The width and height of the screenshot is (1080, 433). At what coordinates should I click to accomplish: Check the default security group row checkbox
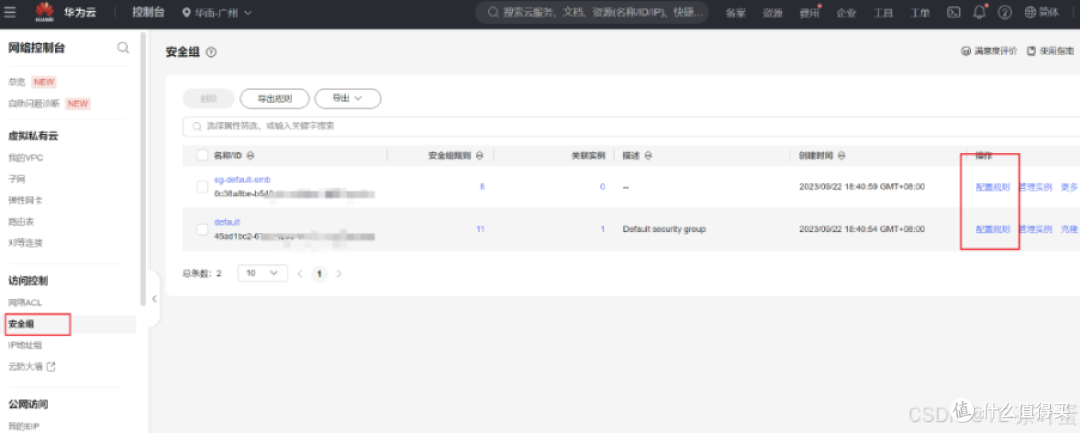(202, 229)
